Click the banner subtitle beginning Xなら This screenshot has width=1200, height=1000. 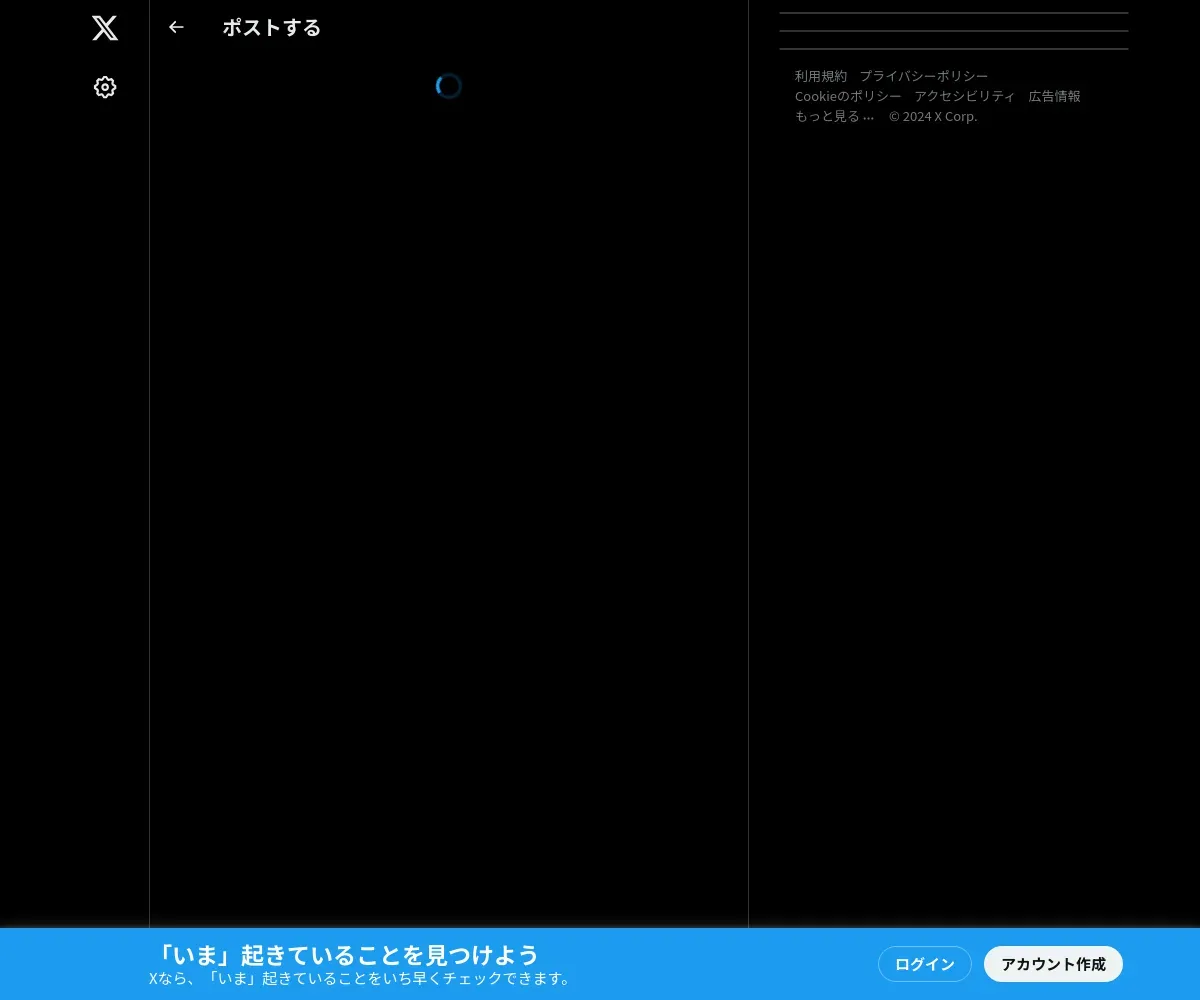click(362, 979)
